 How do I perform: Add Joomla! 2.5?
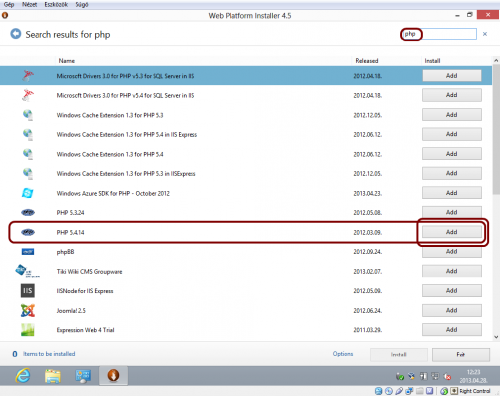(452, 310)
